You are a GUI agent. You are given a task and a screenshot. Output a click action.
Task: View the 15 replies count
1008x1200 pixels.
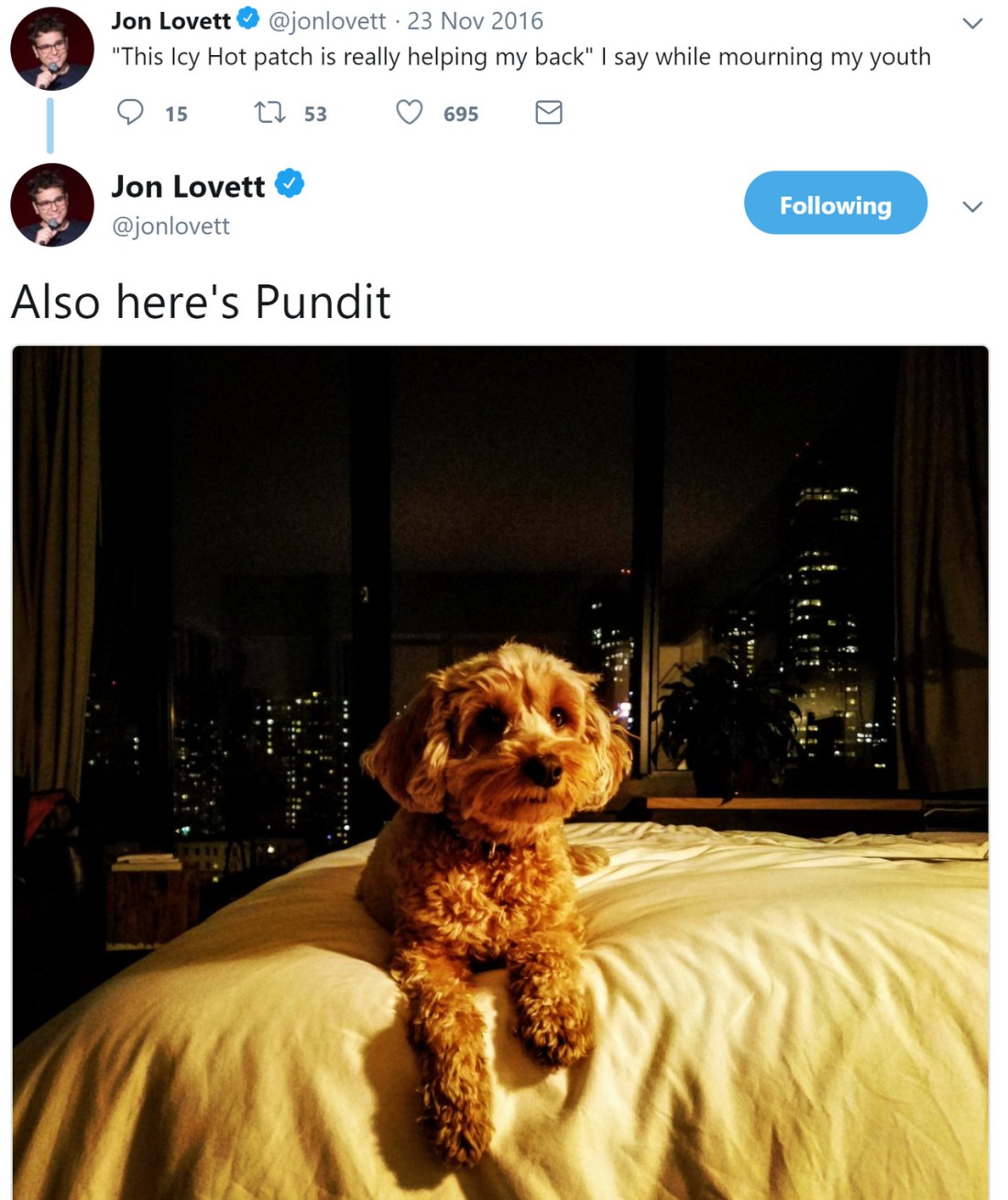pos(176,114)
